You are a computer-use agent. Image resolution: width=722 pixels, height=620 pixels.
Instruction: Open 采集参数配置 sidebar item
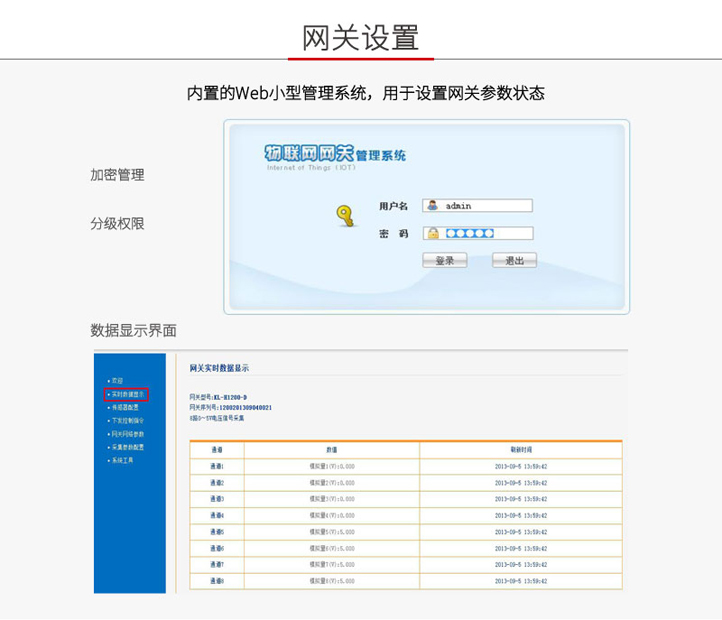click(x=126, y=447)
